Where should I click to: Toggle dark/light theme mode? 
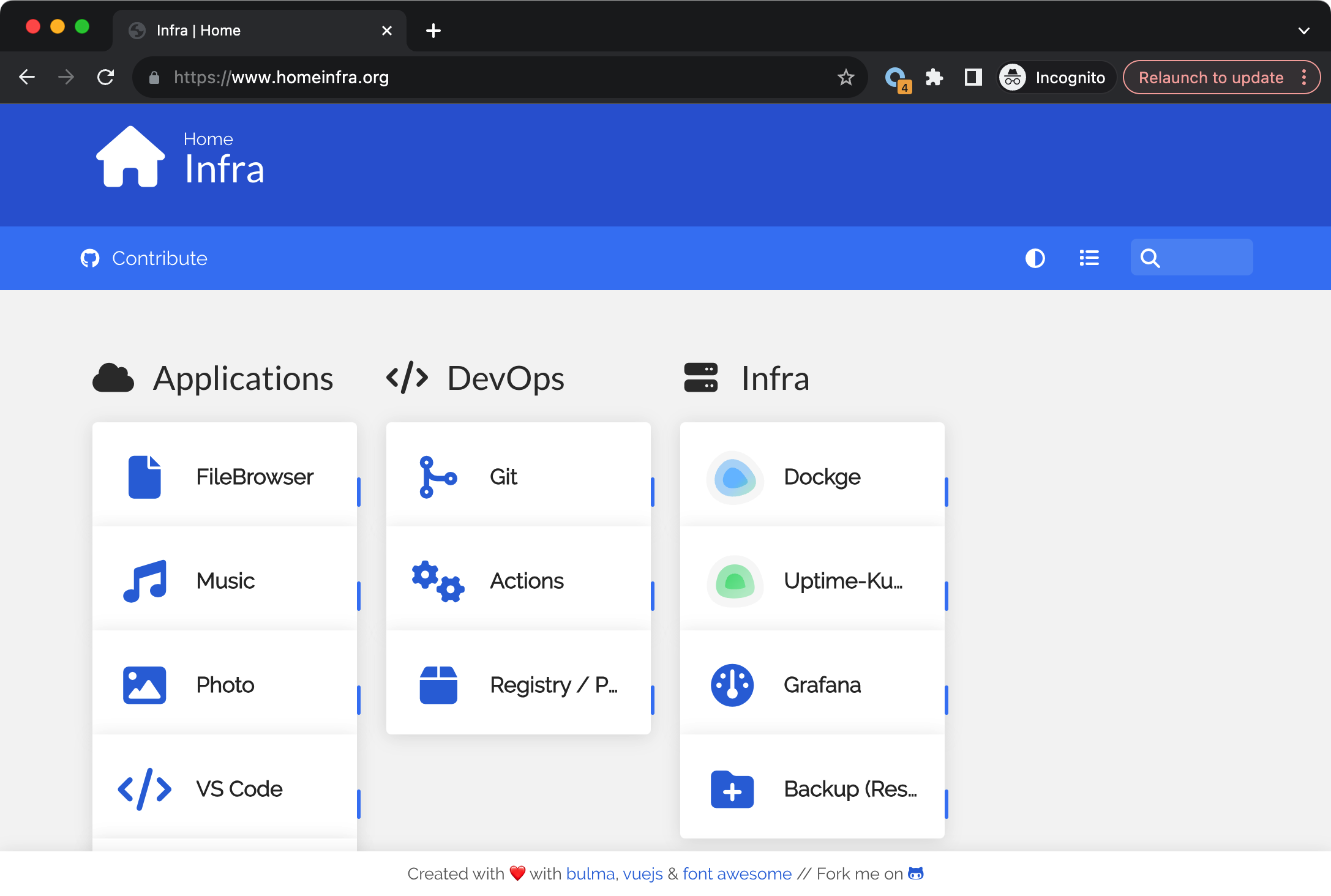click(x=1035, y=258)
